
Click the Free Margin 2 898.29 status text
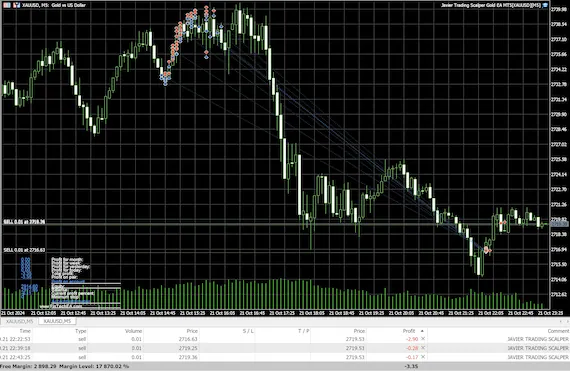pyautogui.click(x=28, y=366)
